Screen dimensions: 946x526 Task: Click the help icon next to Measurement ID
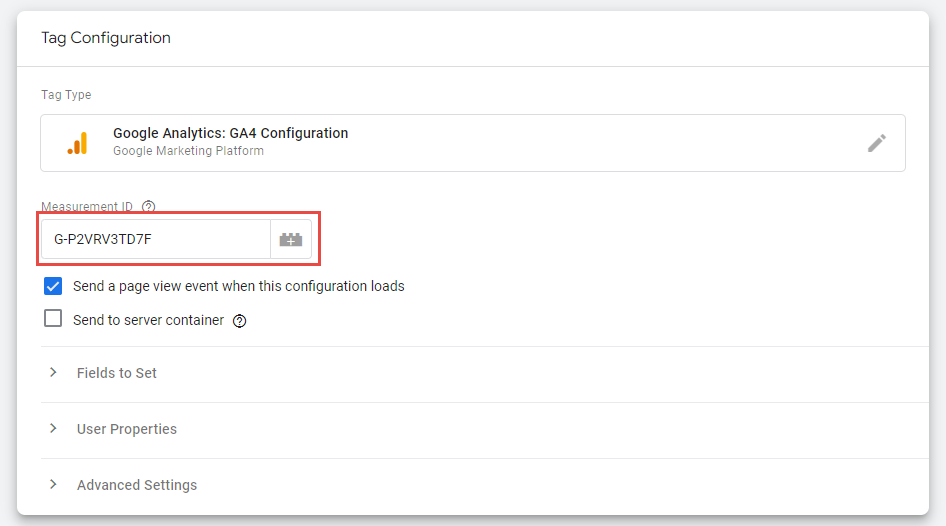click(x=149, y=207)
